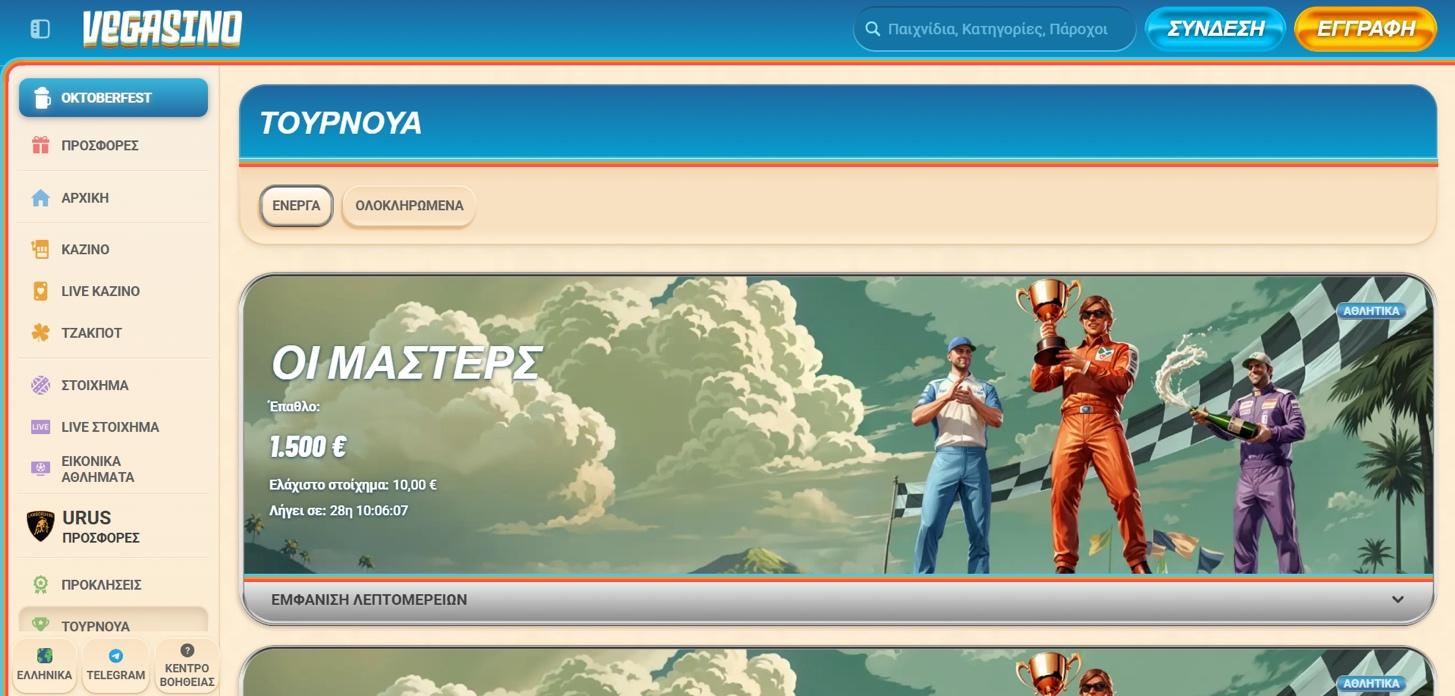Open the ΟΙ ΜΑΣΤΕΡΣ tournament banner image
Viewport: 1455px width, 696px height.
pos(838,425)
